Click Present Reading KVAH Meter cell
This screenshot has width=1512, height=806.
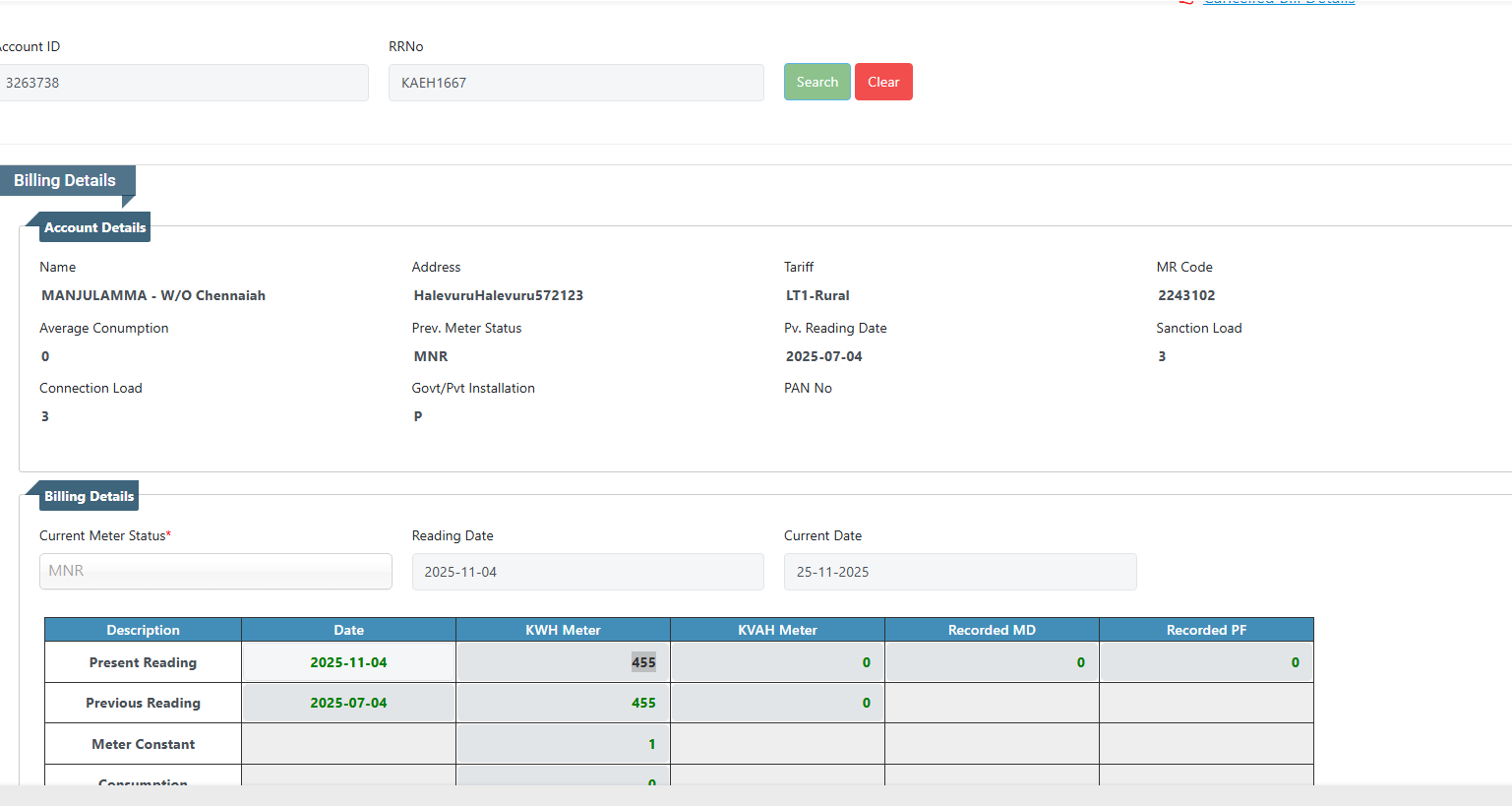(777, 662)
